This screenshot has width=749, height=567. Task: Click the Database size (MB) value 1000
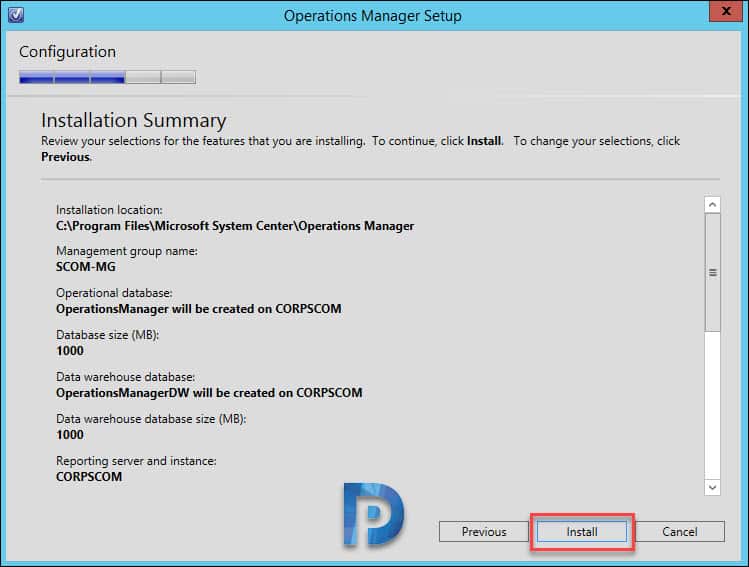click(70, 351)
